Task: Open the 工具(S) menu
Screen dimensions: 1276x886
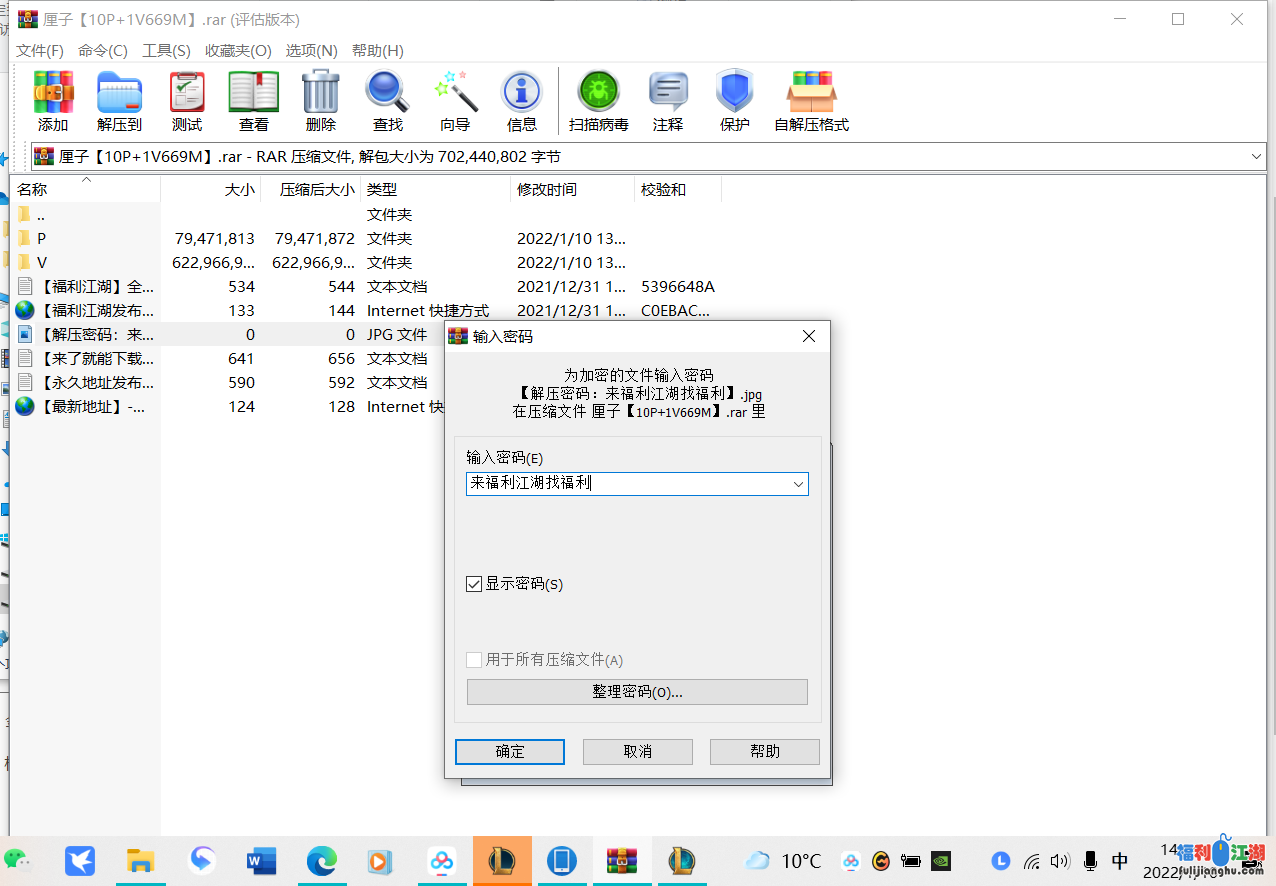Action: (166, 50)
